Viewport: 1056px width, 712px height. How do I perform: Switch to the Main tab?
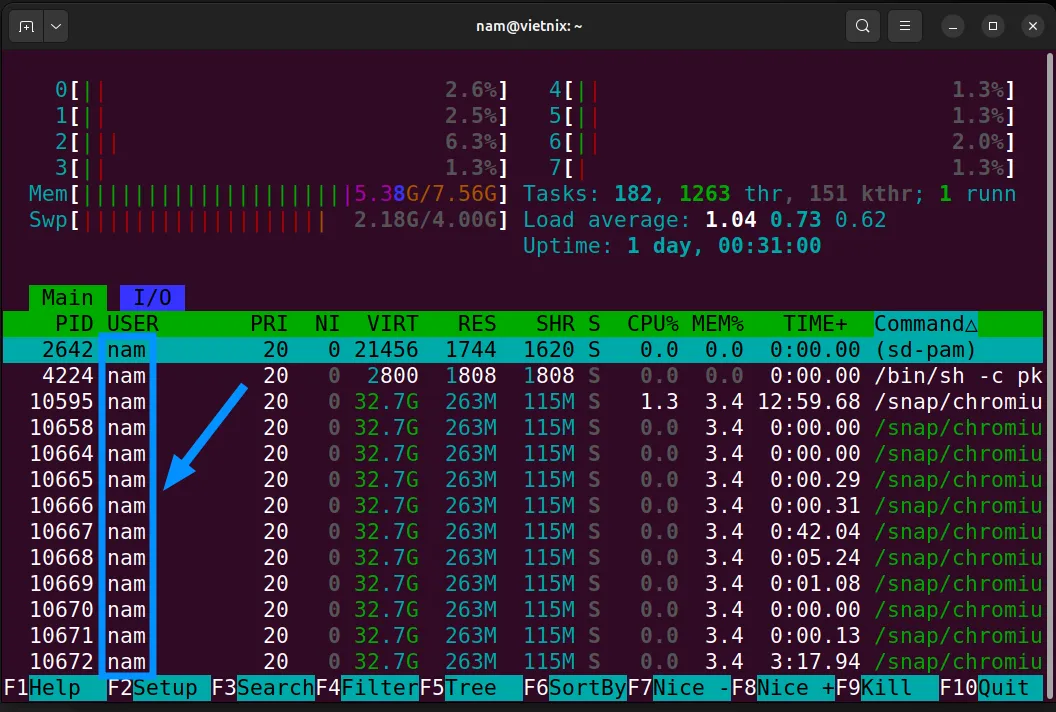point(67,298)
